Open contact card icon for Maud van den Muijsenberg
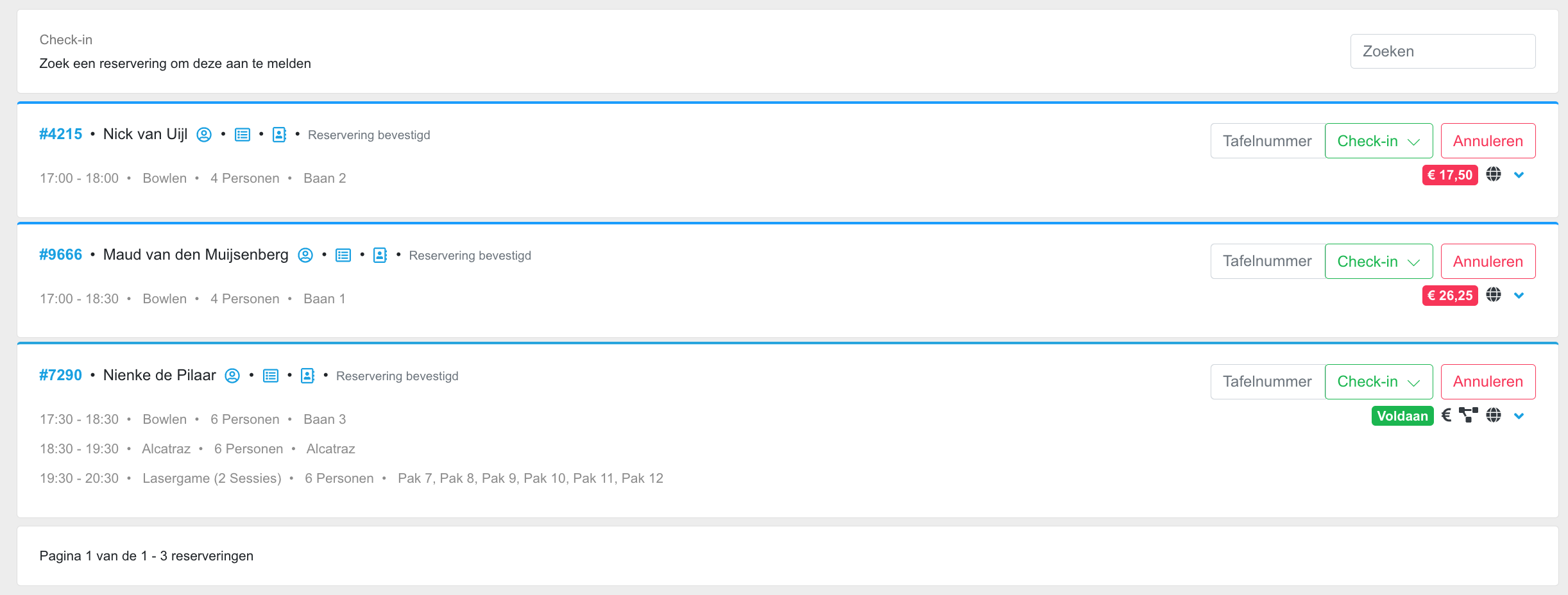The width and height of the screenshot is (1568, 595). coord(380,255)
